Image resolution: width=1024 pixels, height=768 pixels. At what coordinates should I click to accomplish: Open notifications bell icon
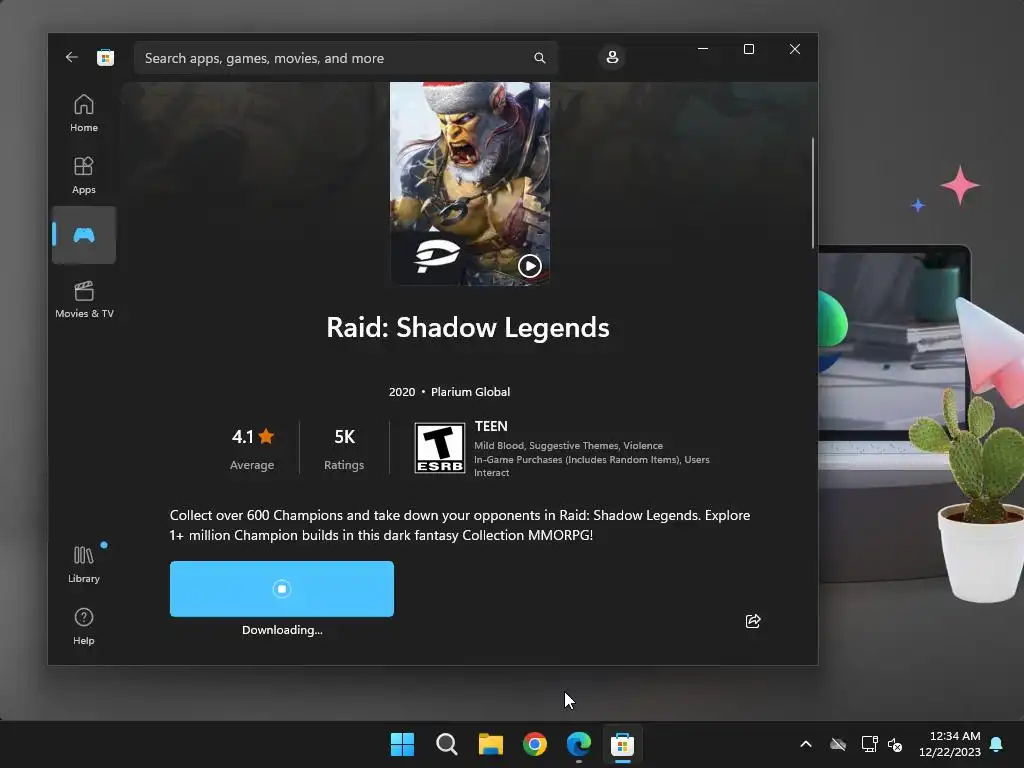(997, 744)
